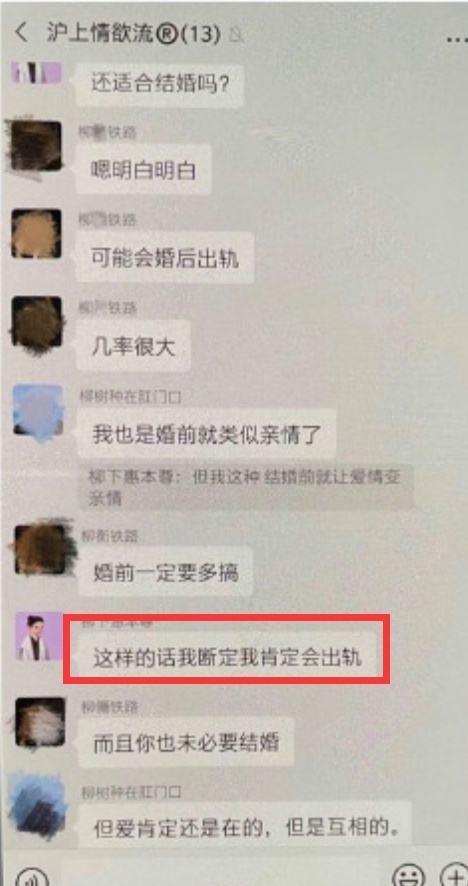
Task: Select message 婚前一定要多搞
Action: (x=165, y=573)
